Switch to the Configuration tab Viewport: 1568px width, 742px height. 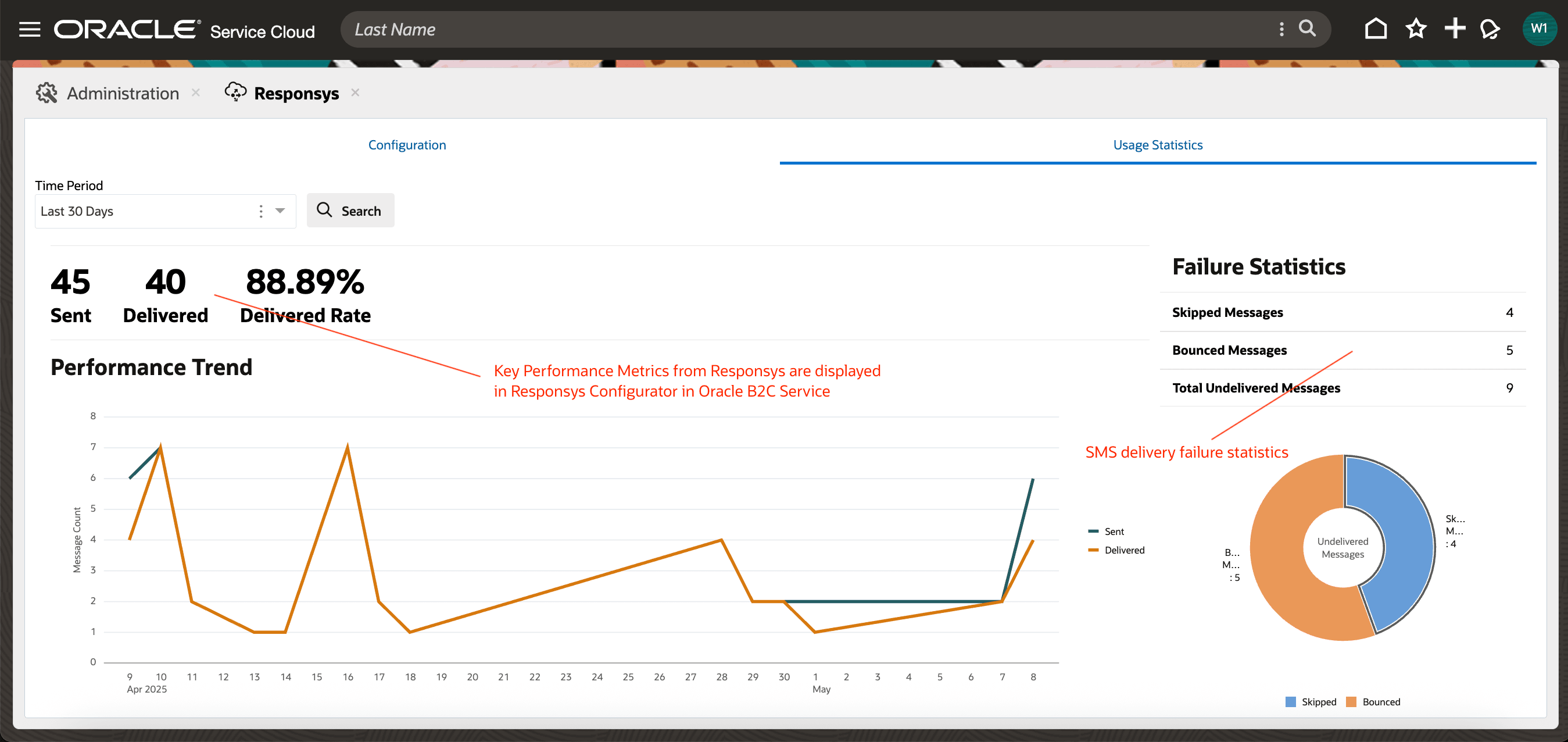pos(407,145)
